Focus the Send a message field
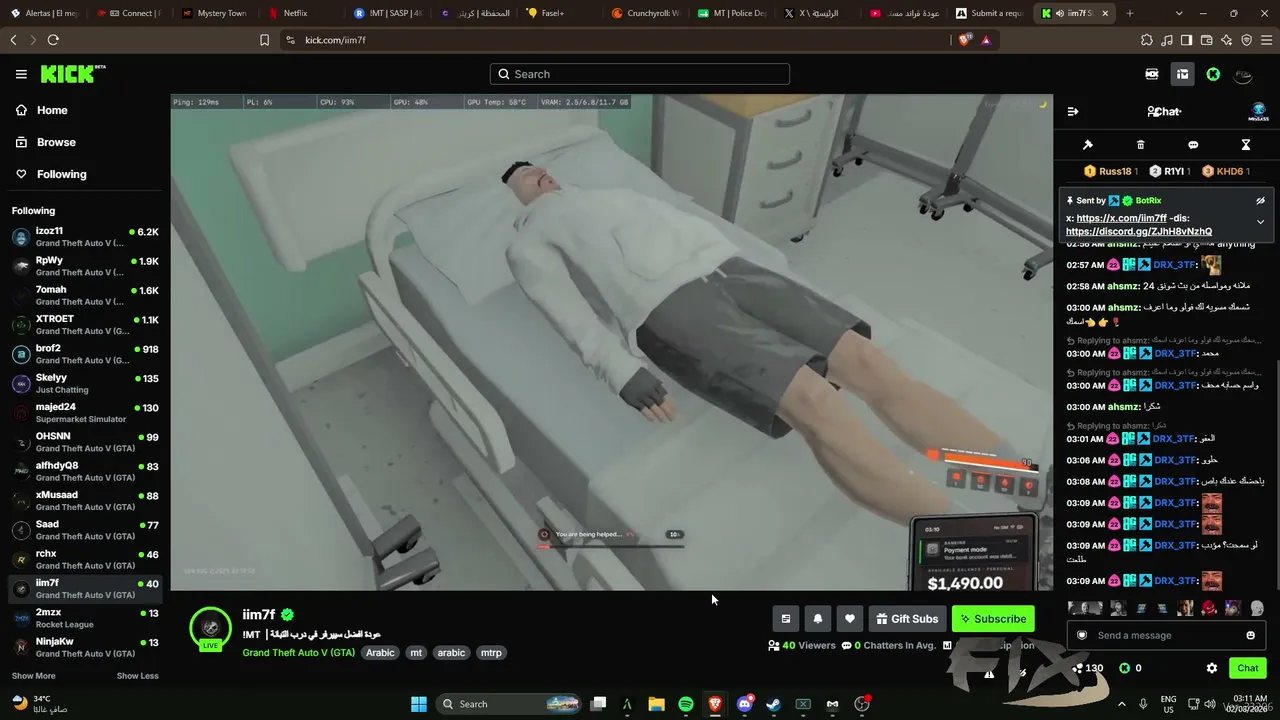The width and height of the screenshot is (1280, 720). pyautogui.click(x=1167, y=636)
